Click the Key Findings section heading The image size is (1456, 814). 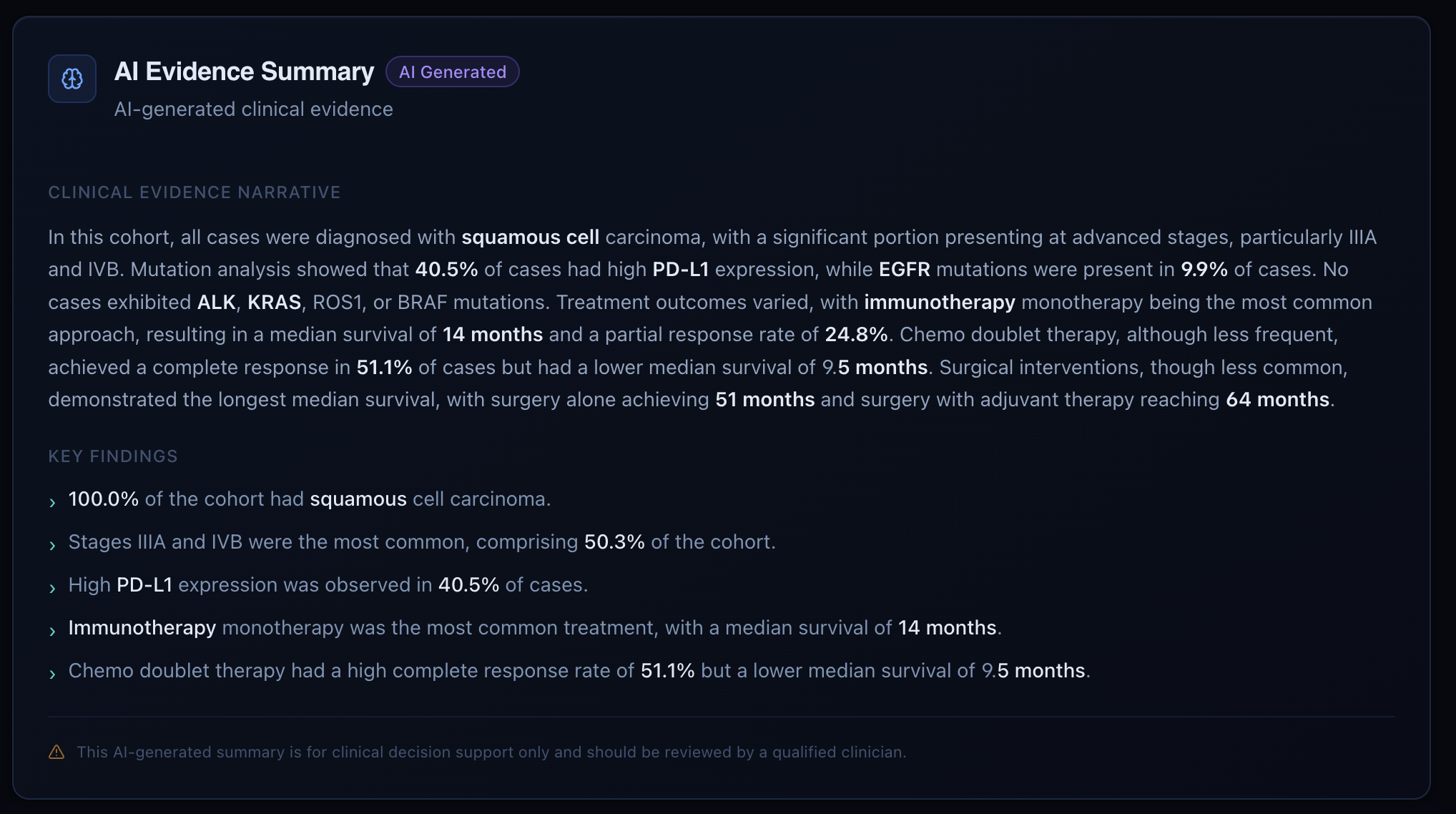point(113,456)
